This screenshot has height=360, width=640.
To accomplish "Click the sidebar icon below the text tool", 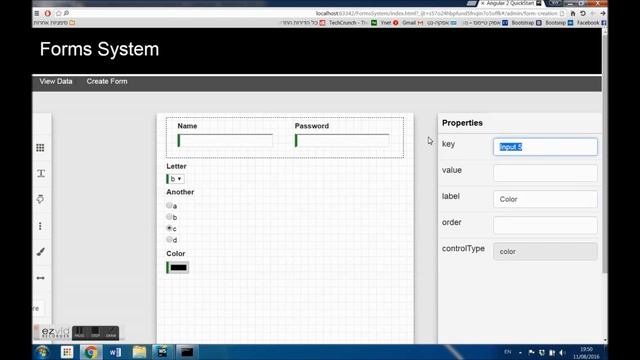I will click(x=40, y=199).
